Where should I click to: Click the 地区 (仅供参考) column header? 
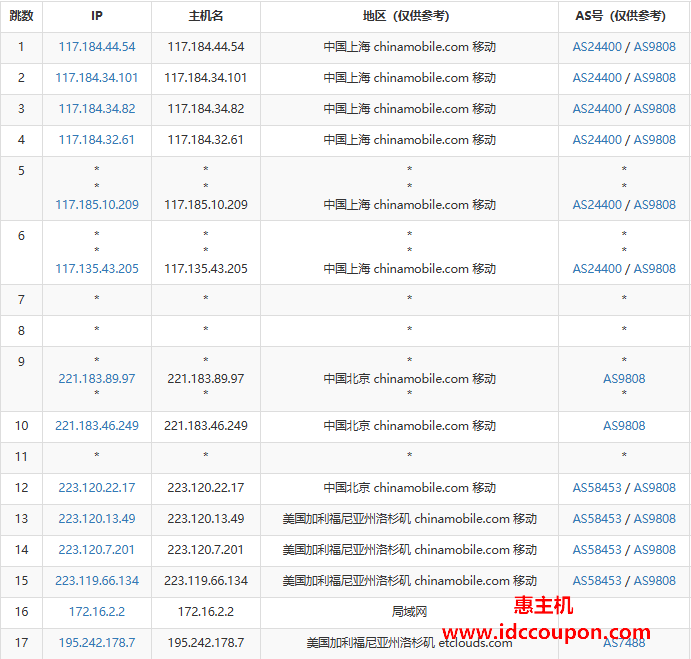[x=409, y=16]
